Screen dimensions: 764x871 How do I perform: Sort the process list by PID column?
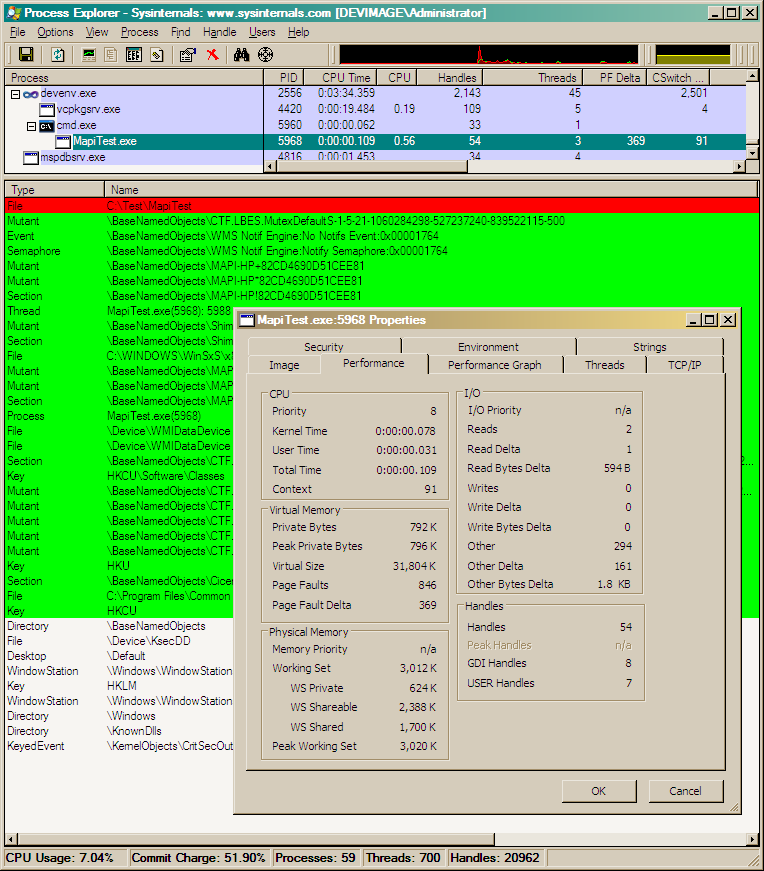click(288, 77)
